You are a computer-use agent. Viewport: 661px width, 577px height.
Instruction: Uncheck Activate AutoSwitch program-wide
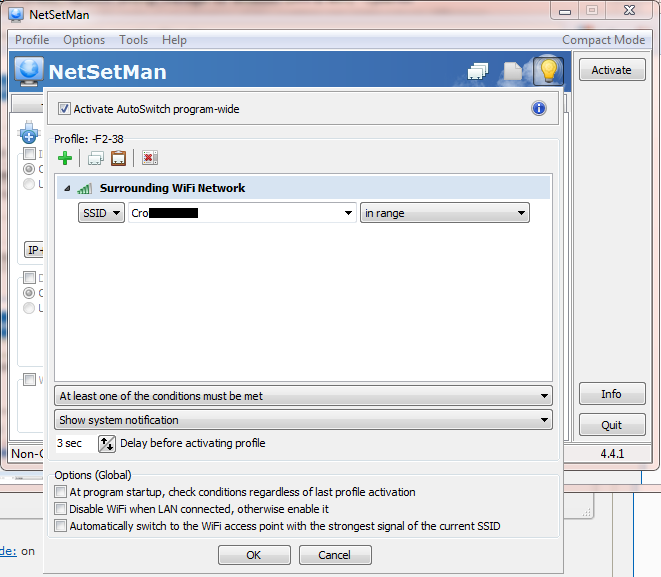pyautogui.click(x=64, y=109)
